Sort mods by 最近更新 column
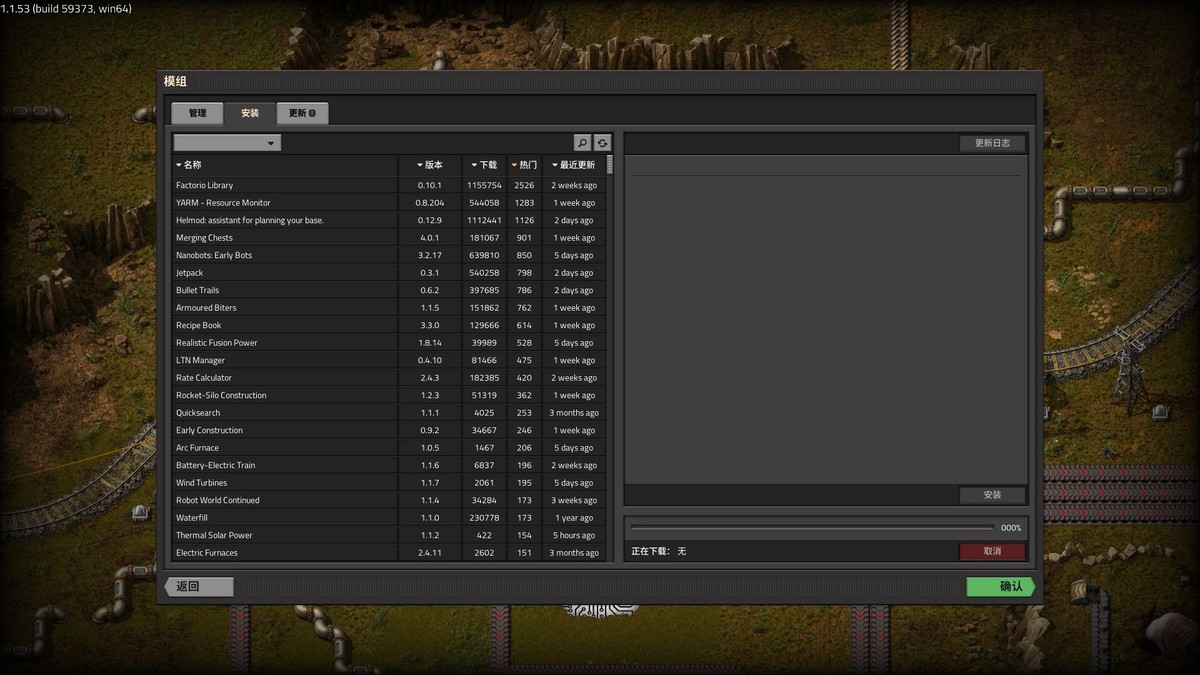Viewport: 1200px width, 675px height. 574,165
